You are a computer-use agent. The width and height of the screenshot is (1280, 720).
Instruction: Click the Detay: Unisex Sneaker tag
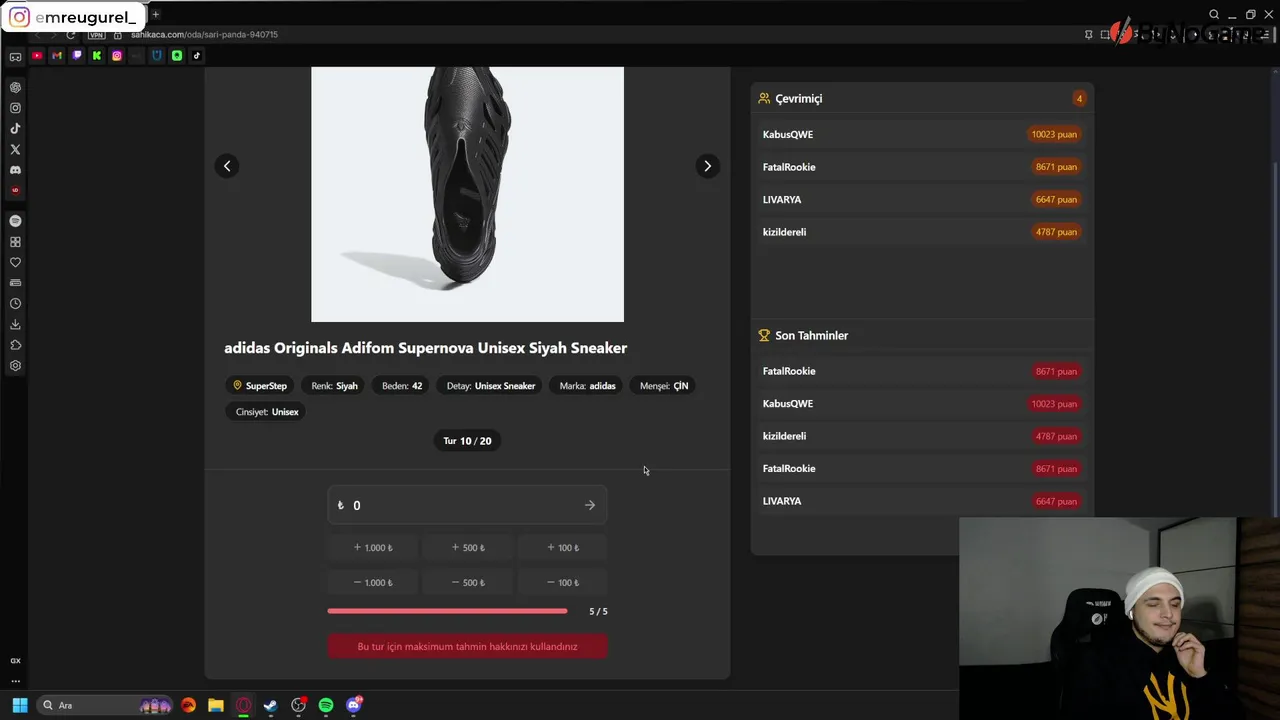[491, 386]
